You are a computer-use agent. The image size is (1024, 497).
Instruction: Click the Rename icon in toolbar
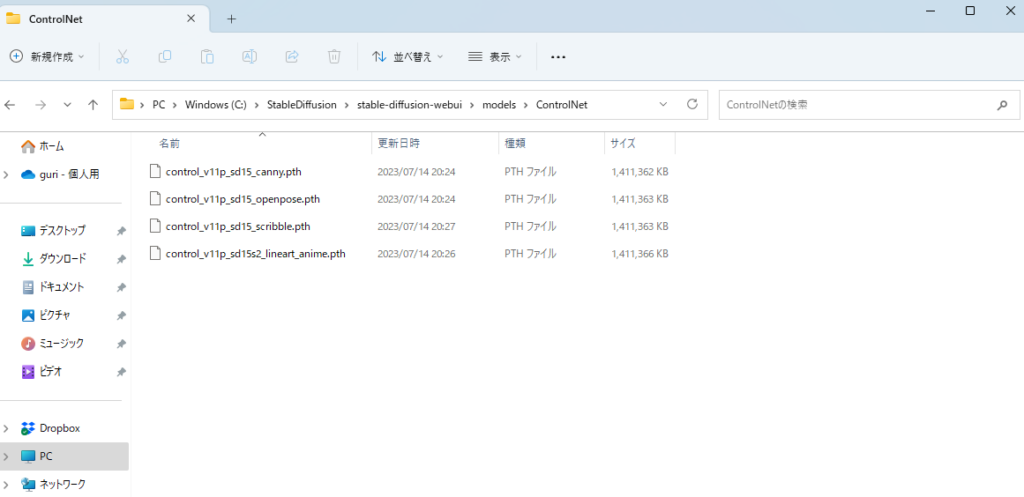point(250,57)
